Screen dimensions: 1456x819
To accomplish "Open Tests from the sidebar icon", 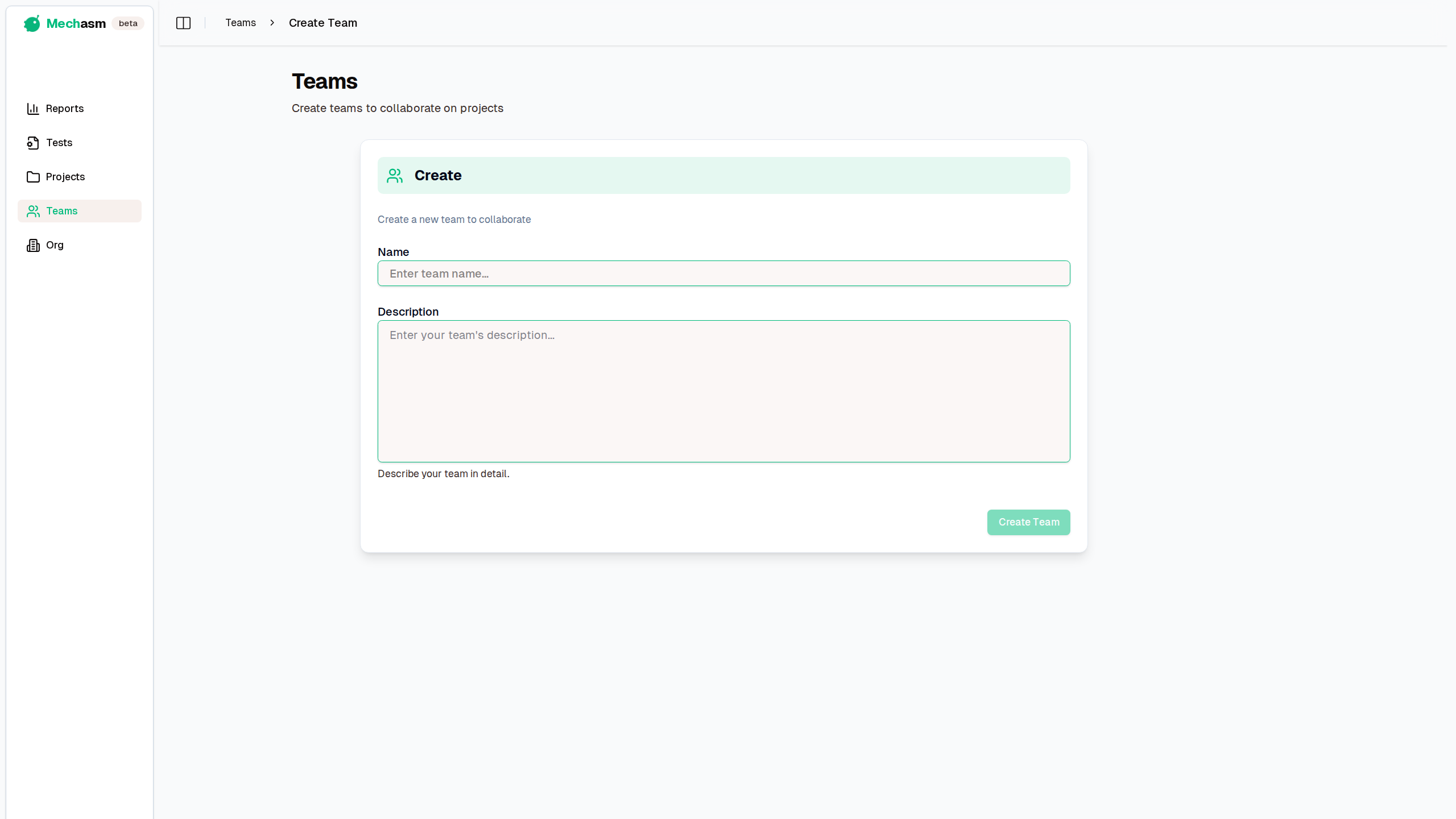I will pyautogui.click(x=33, y=143).
